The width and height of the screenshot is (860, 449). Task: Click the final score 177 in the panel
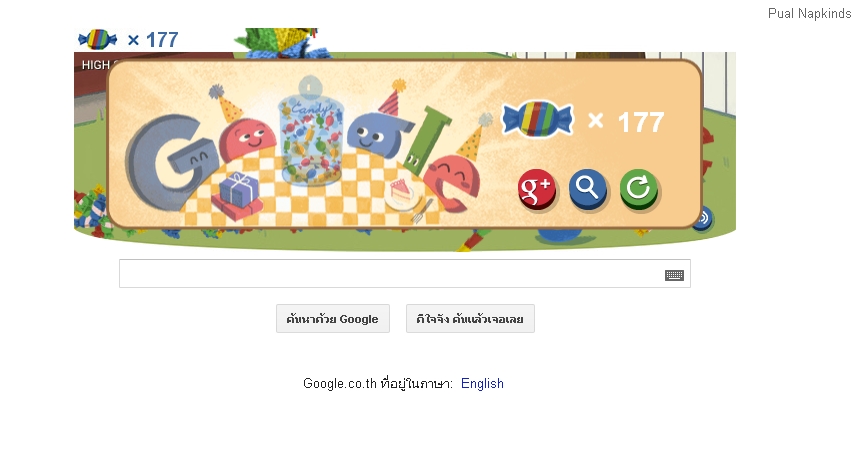click(x=641, y=122)
